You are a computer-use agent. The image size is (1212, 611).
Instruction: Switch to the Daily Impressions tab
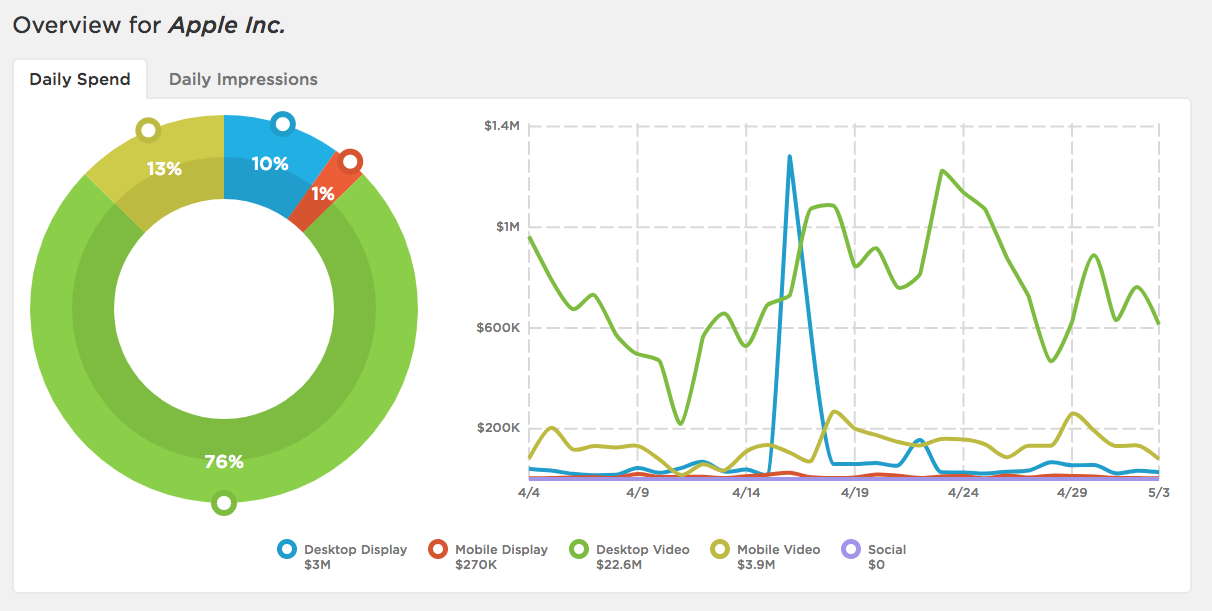click(x=242, y=78)
